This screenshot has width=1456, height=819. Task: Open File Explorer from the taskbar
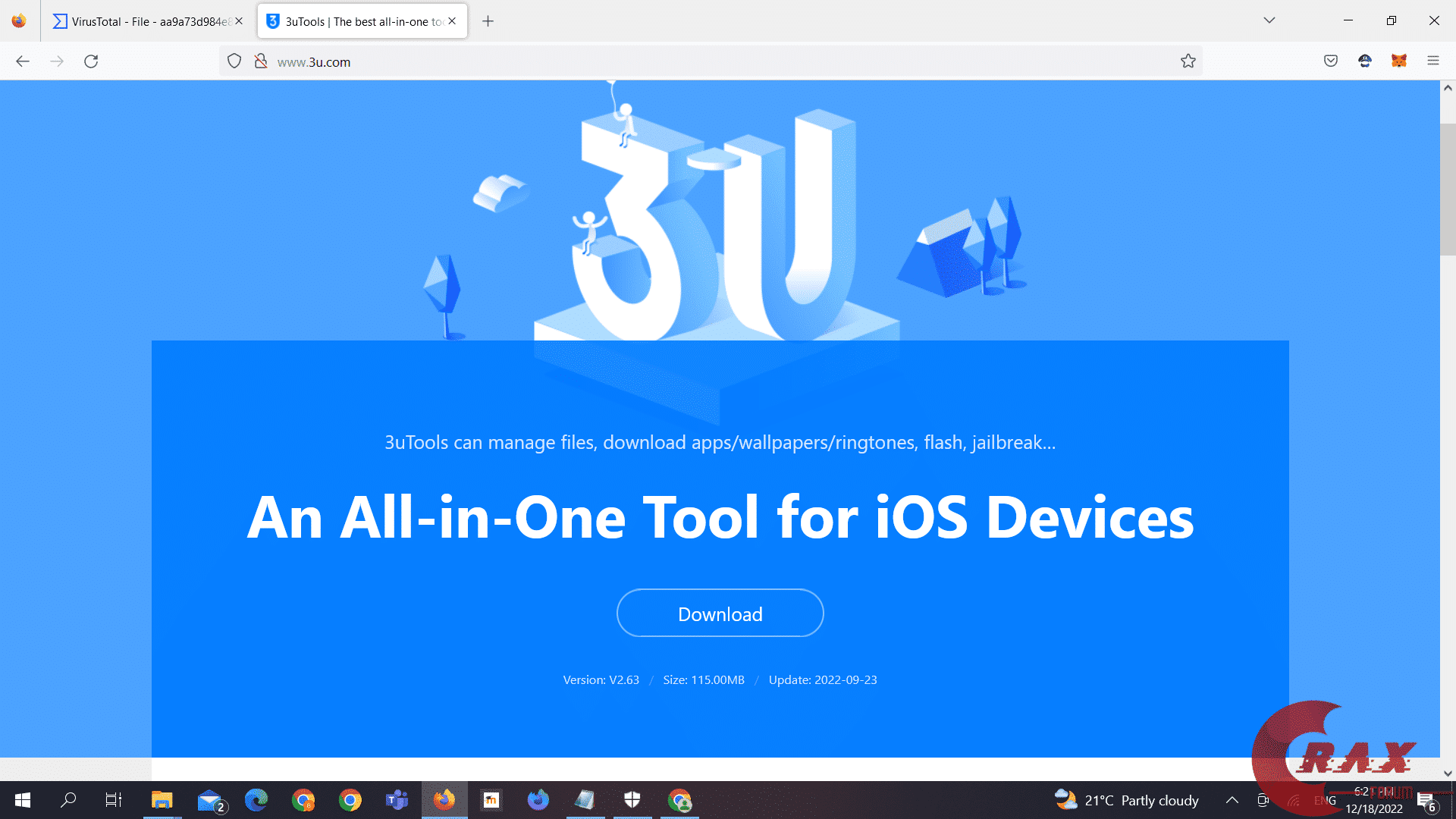click(x=162, y=800)
